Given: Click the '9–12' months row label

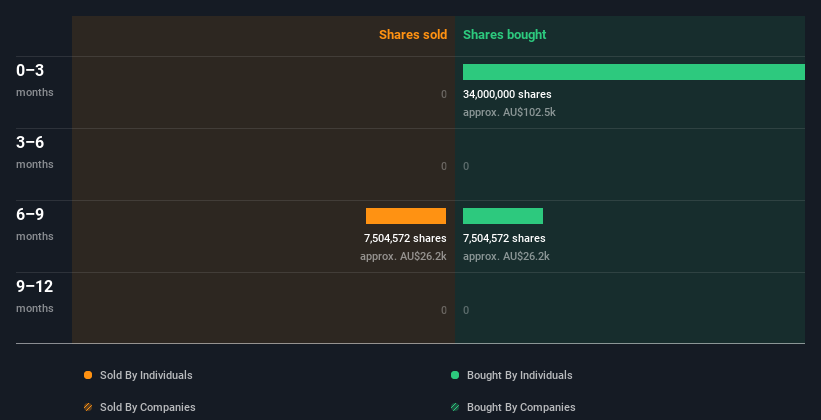Looking at the screenshot, I should (x=35, y=286).
